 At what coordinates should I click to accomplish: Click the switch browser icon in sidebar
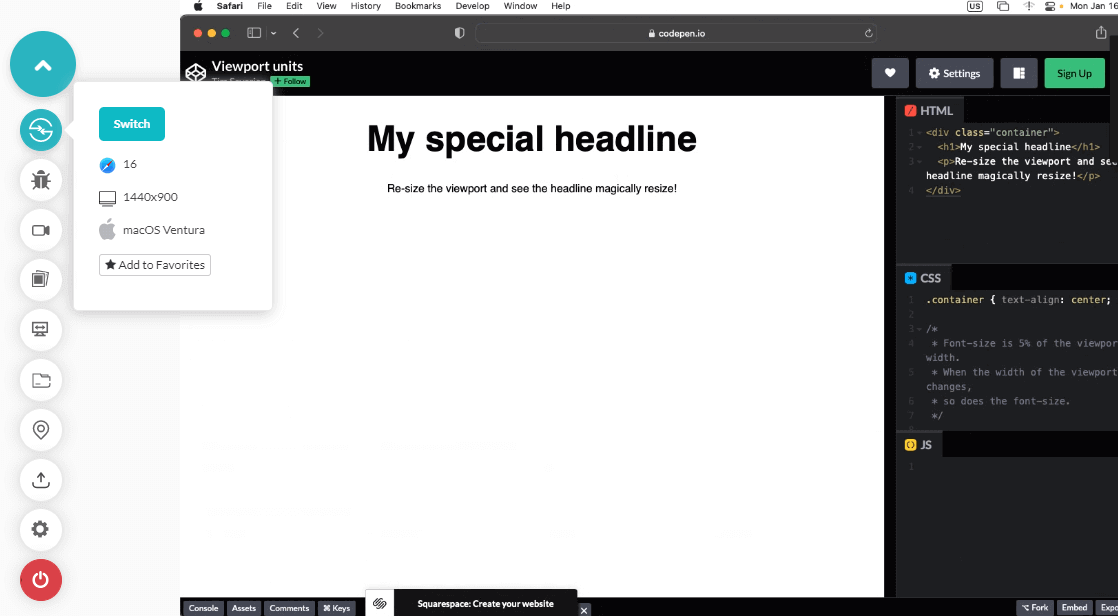point(41,129)
